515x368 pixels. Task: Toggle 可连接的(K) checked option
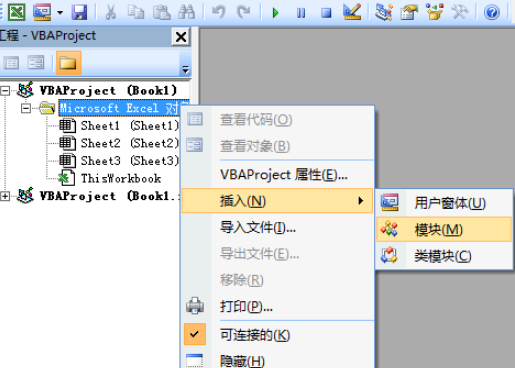[x=277, y=335]
